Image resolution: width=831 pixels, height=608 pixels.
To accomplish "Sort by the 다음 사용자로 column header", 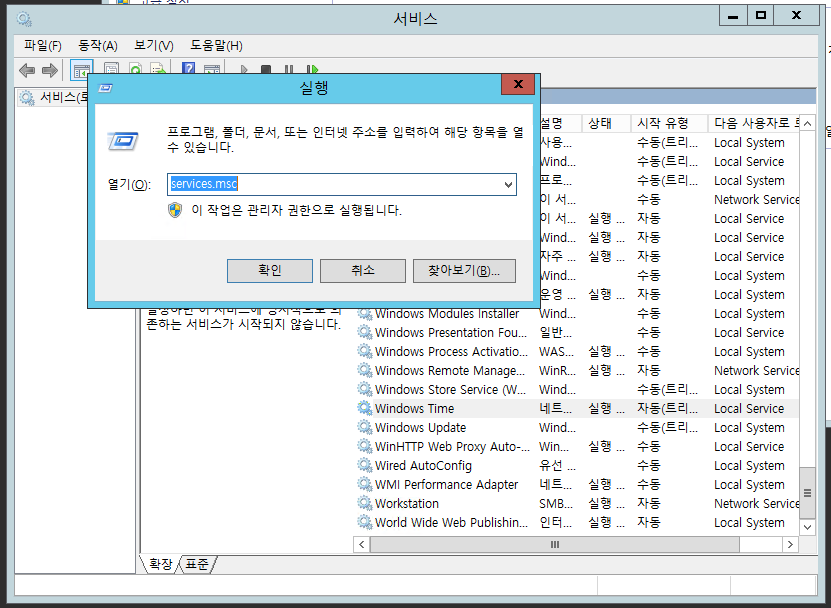I will 754,124.
